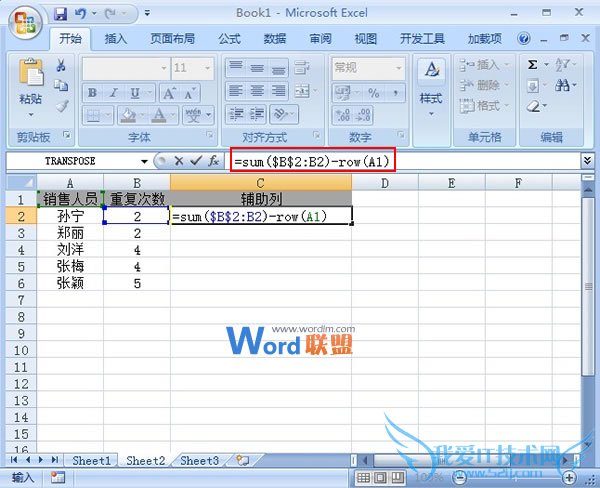Click the 删除 cells button
Viewport: 600px width, 488px height.
pyautogui.click(x=484, y=85)
